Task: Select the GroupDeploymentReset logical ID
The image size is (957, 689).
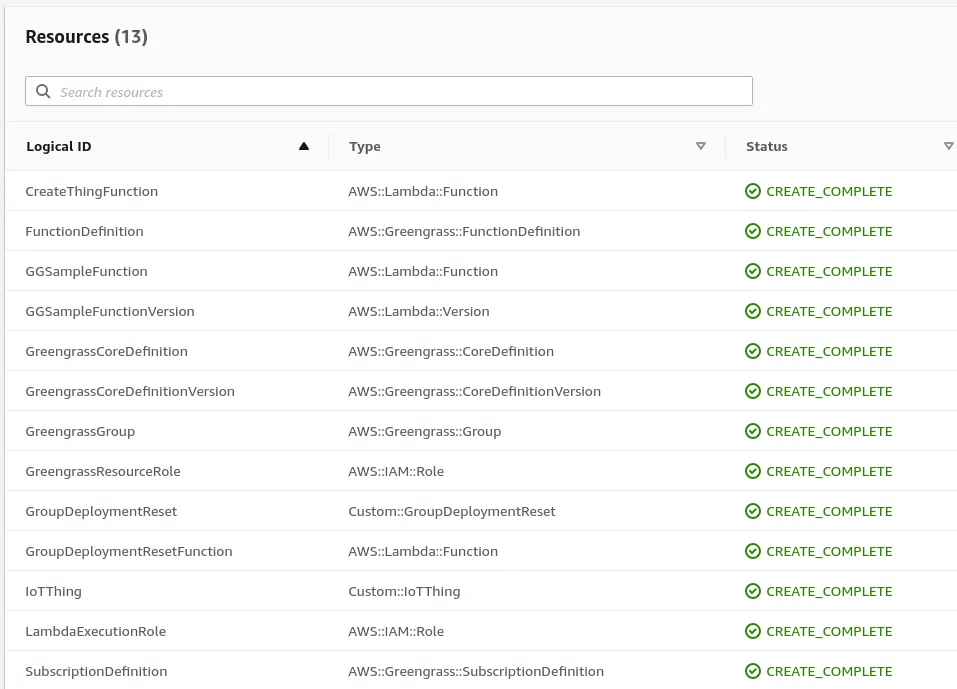Action: click(x=101, y=511)
